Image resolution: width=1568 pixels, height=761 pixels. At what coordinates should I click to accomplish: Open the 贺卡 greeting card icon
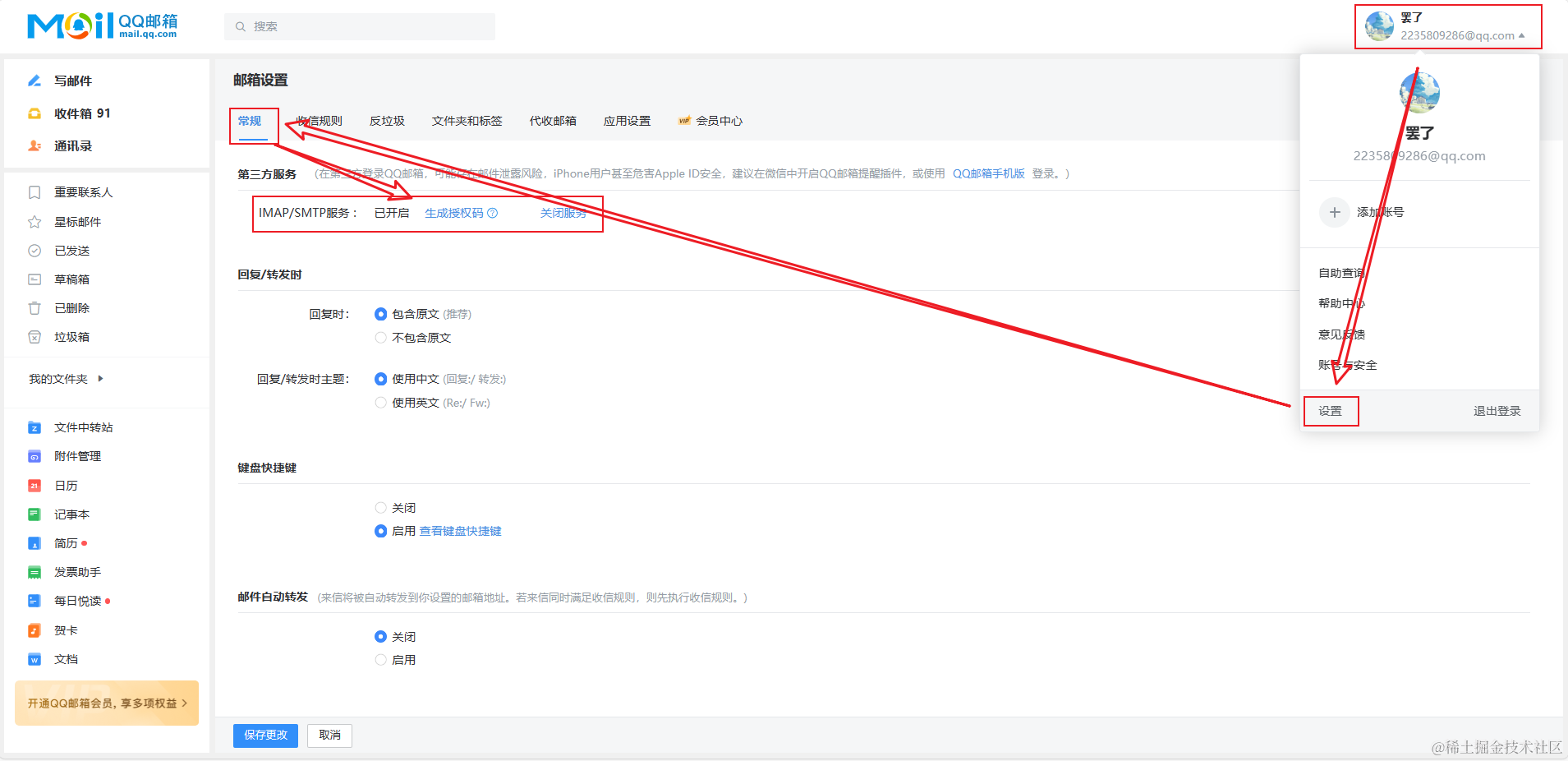point(34,630)
